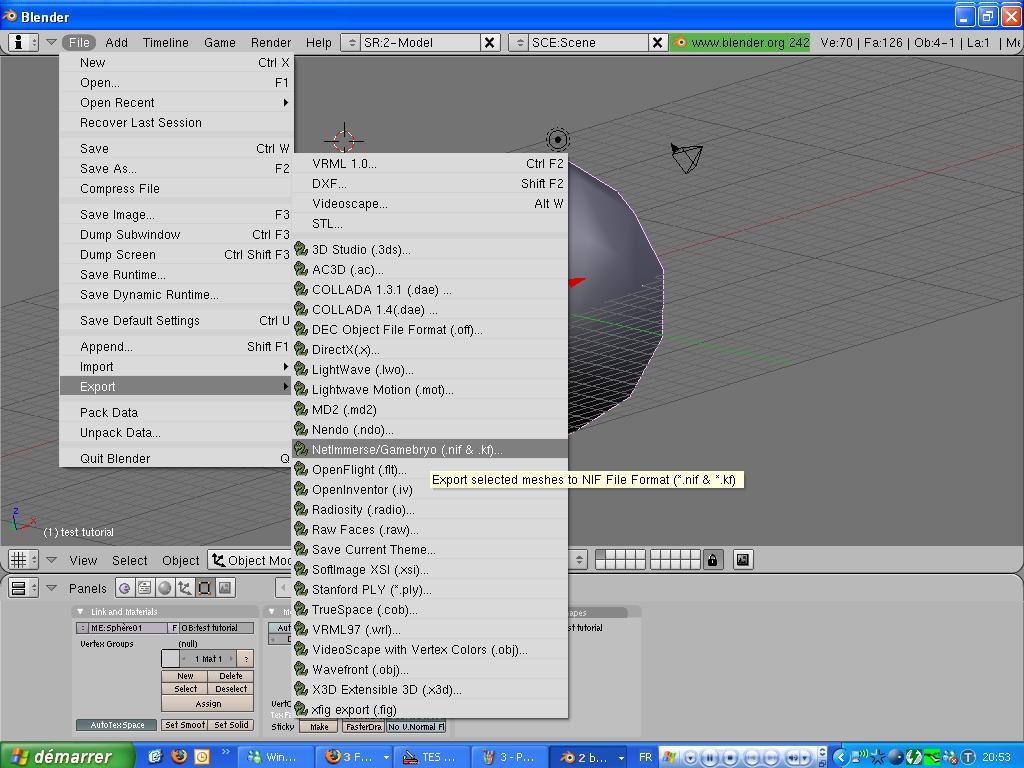Open screen layout SR:2-Model selector
The width and height of the screenshot is (1024, 768).
pyautogui.click(x=353, y=42)
